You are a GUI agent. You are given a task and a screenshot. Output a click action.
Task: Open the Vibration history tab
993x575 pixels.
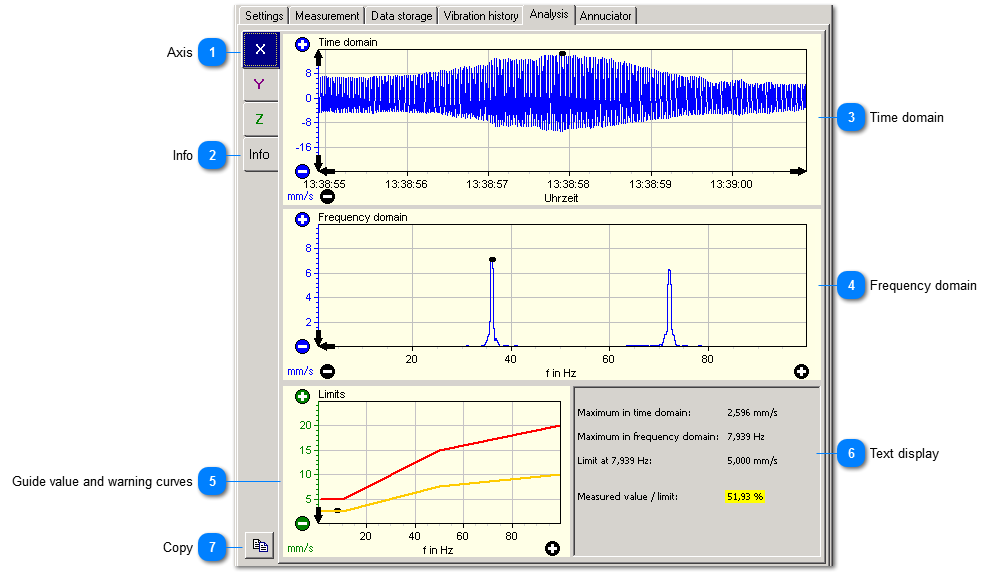coord(480,16)
